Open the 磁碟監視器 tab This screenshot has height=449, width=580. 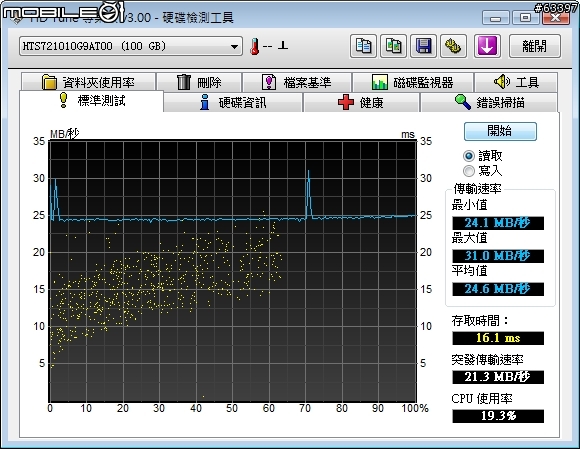(x=413, y=82)
